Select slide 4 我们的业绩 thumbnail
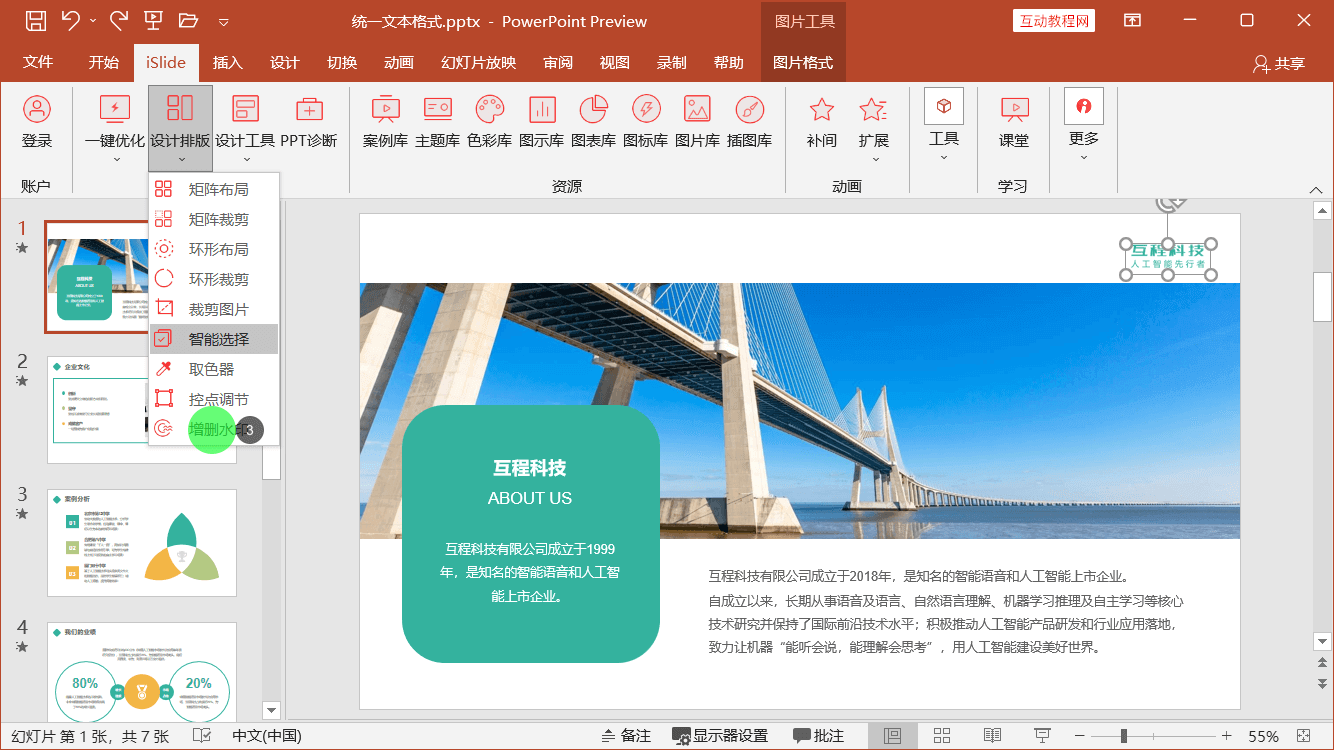 tap(142, 670)
